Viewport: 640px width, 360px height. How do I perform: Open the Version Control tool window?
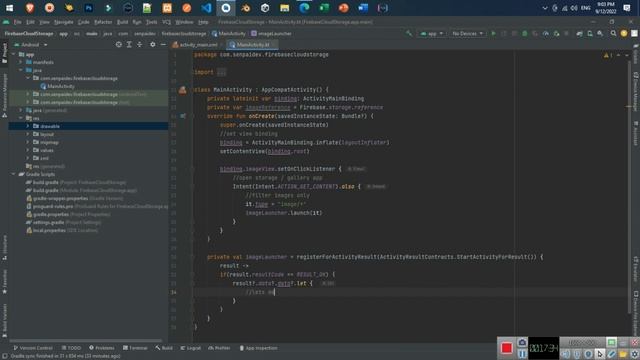[33, 348]
